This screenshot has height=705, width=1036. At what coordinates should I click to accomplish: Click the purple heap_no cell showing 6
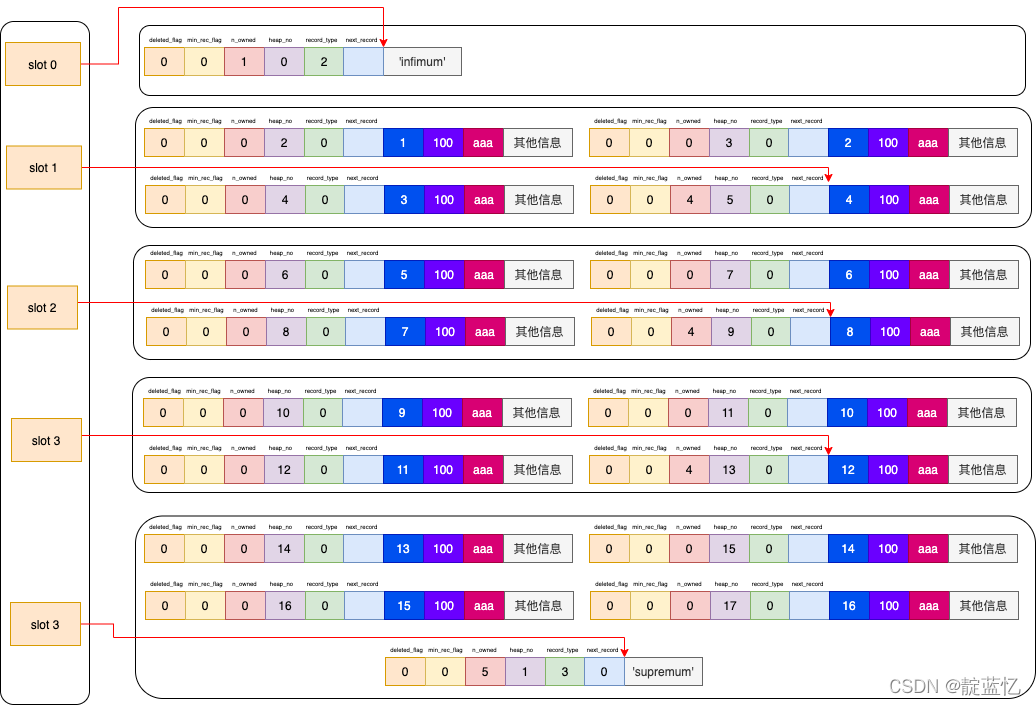tap(285, 275)
